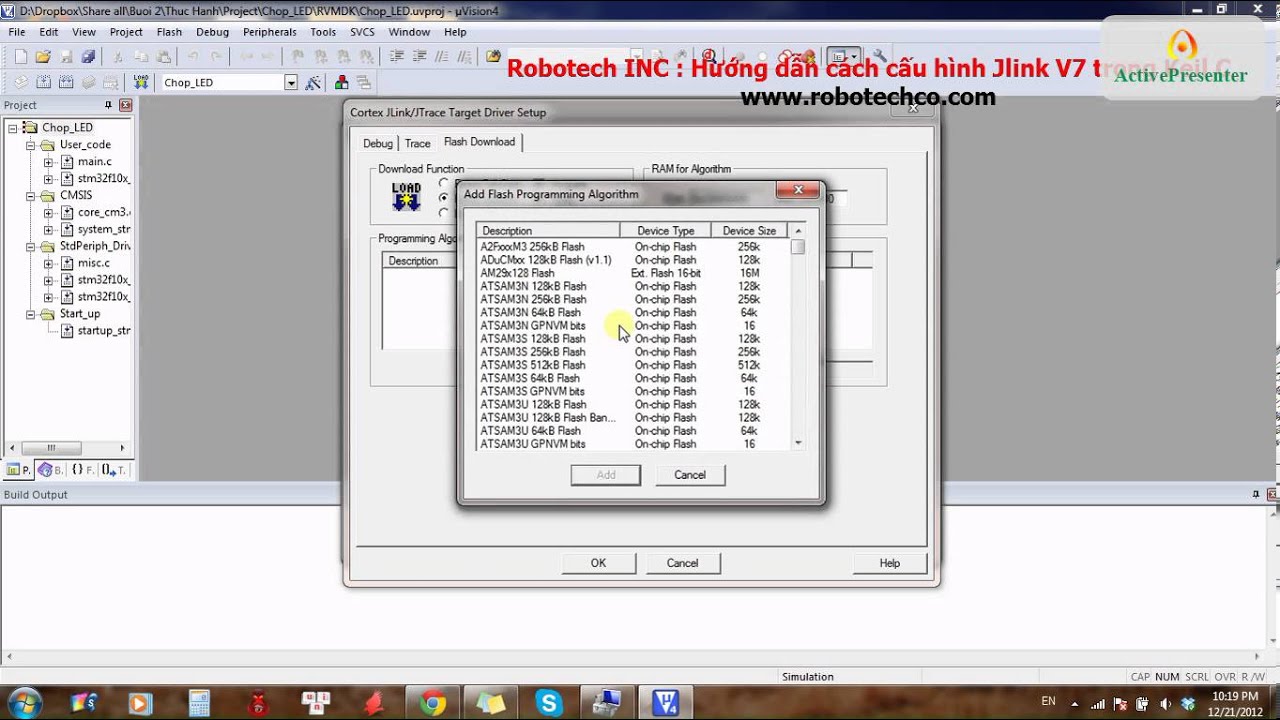This screenshot has width=1280, height=720.
Task: Click the Translate file build icon
Action: point(21,82)
